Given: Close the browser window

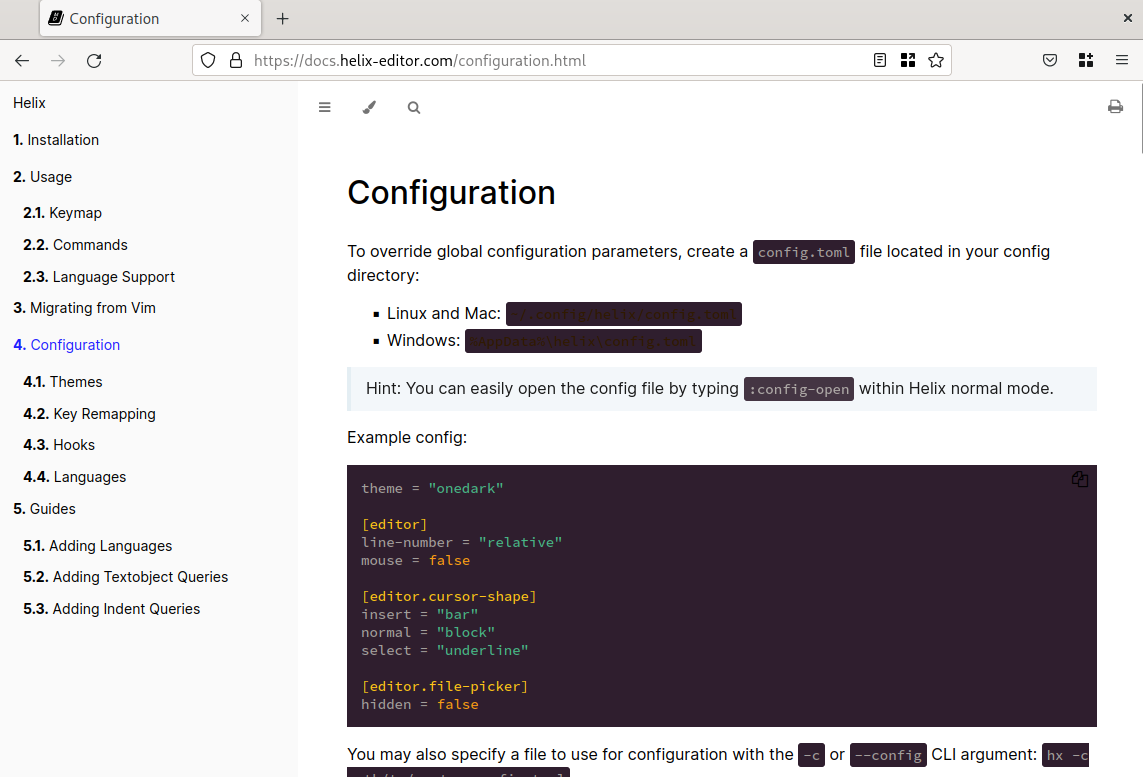Looking at the screenshot, I should click(x=1128, y=18).
